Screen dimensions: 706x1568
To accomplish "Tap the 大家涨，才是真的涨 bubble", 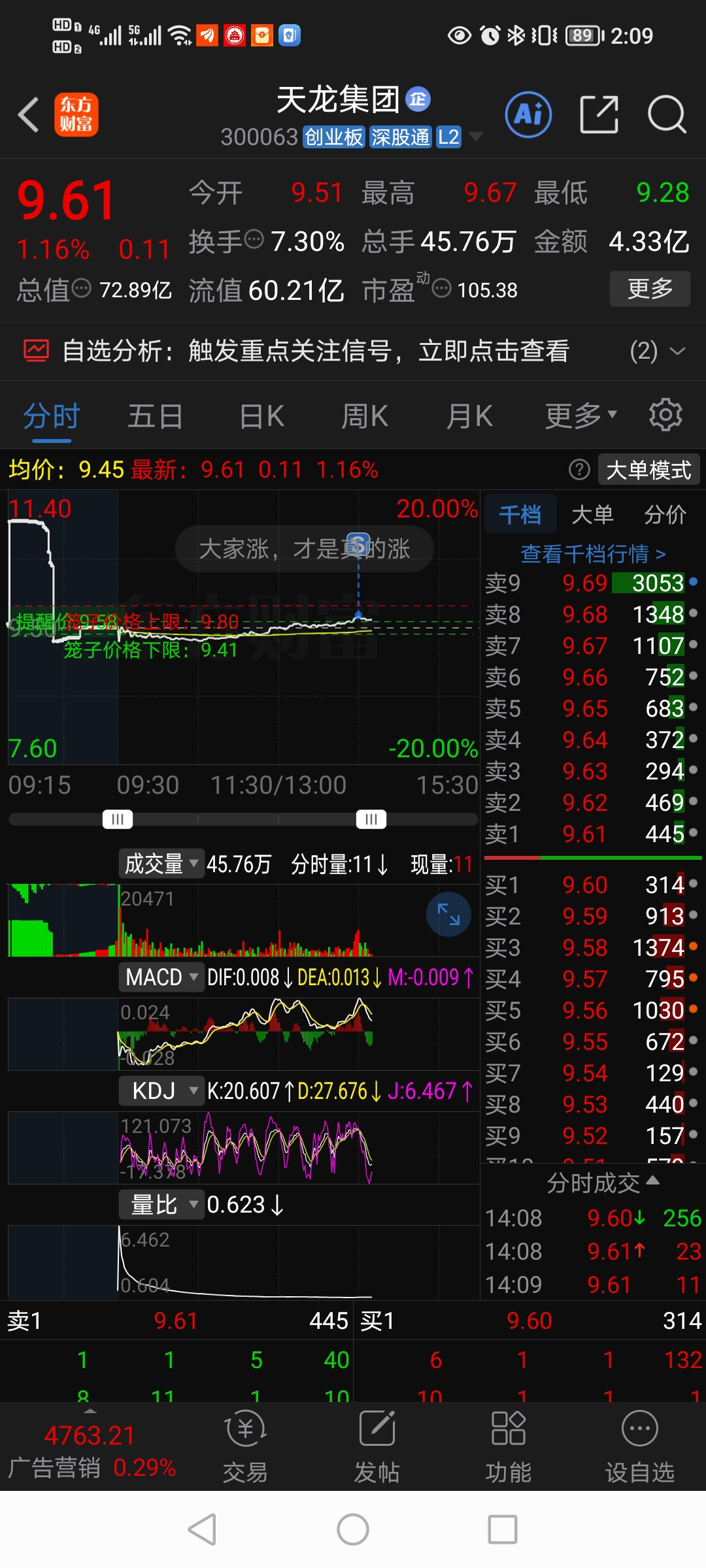I will pos(304,549).
